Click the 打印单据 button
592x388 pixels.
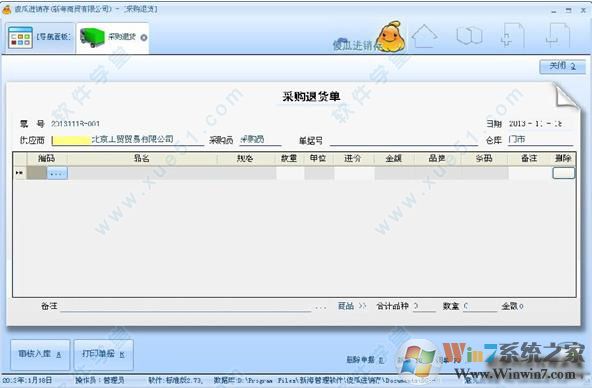(x=103, y=354)
